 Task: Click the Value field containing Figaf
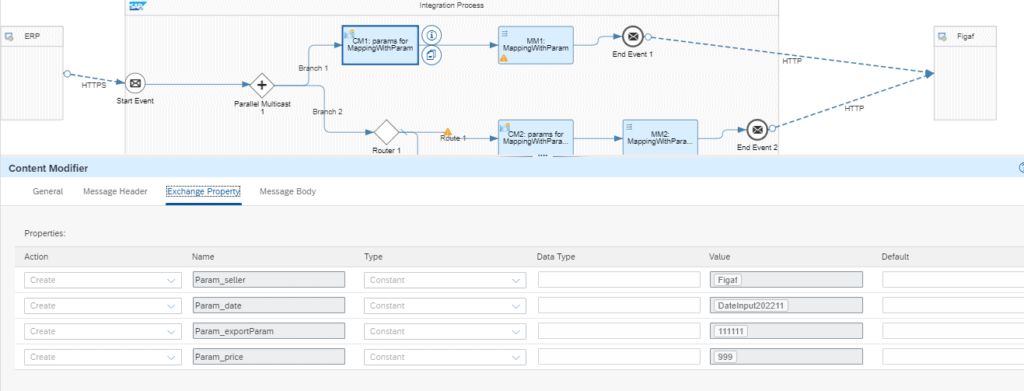[786, 280]
